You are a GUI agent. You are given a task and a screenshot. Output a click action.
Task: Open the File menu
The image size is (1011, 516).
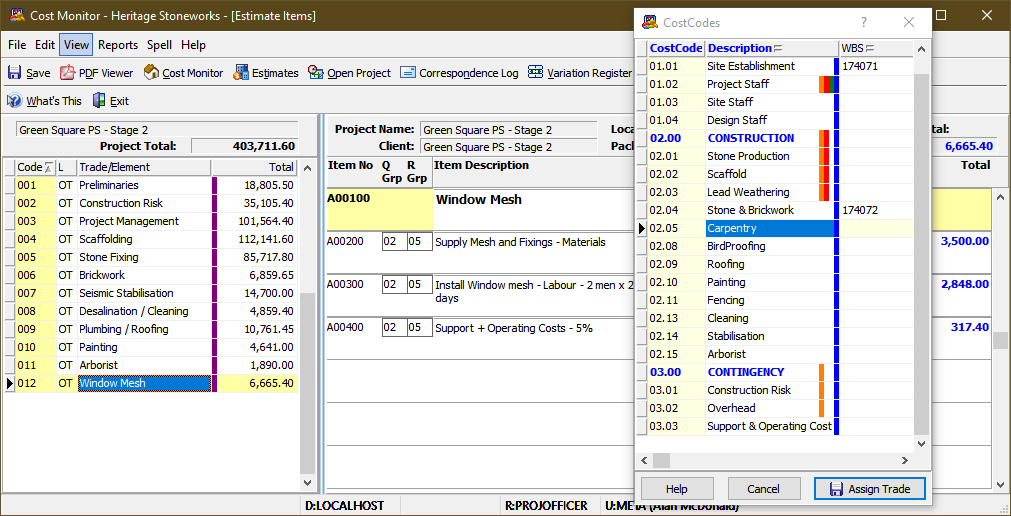[x=17, y=45]
